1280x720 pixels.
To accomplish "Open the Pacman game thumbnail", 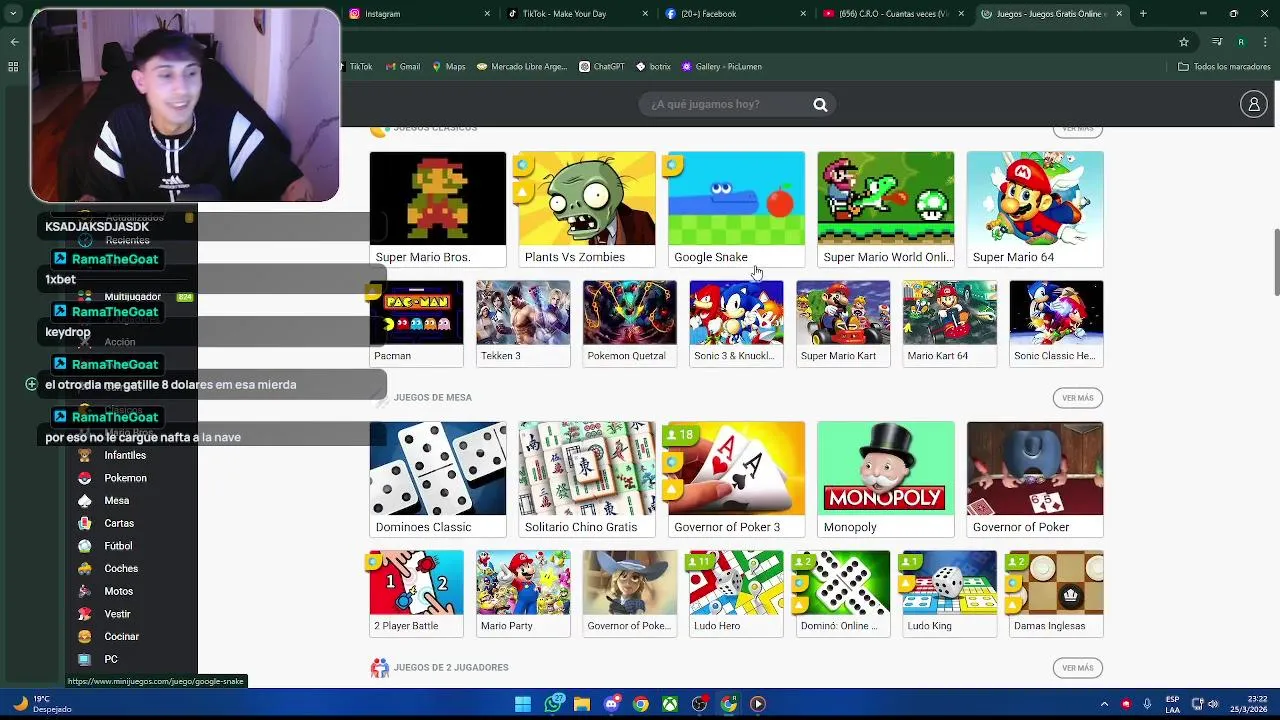I will point(416,313).
